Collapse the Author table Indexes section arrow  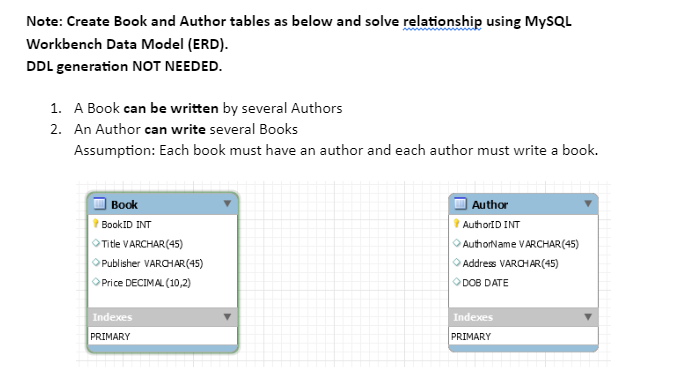[x=588, y=317]
